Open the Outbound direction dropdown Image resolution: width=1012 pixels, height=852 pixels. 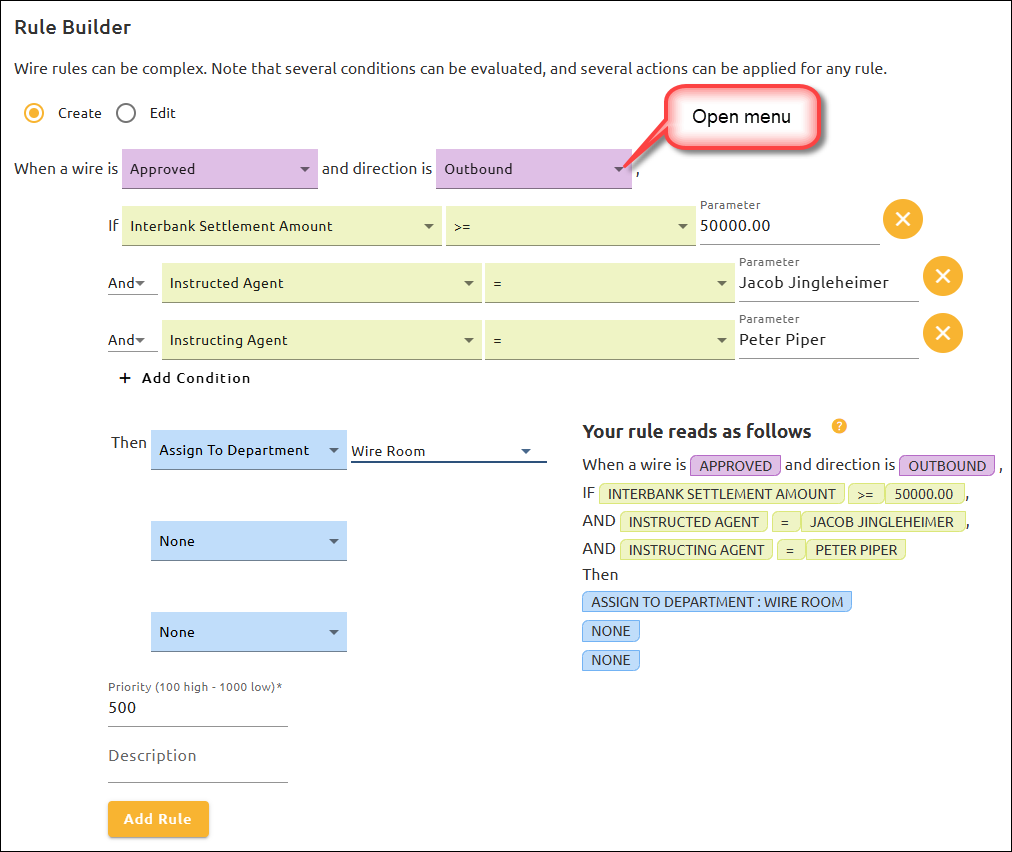[619, 169]
